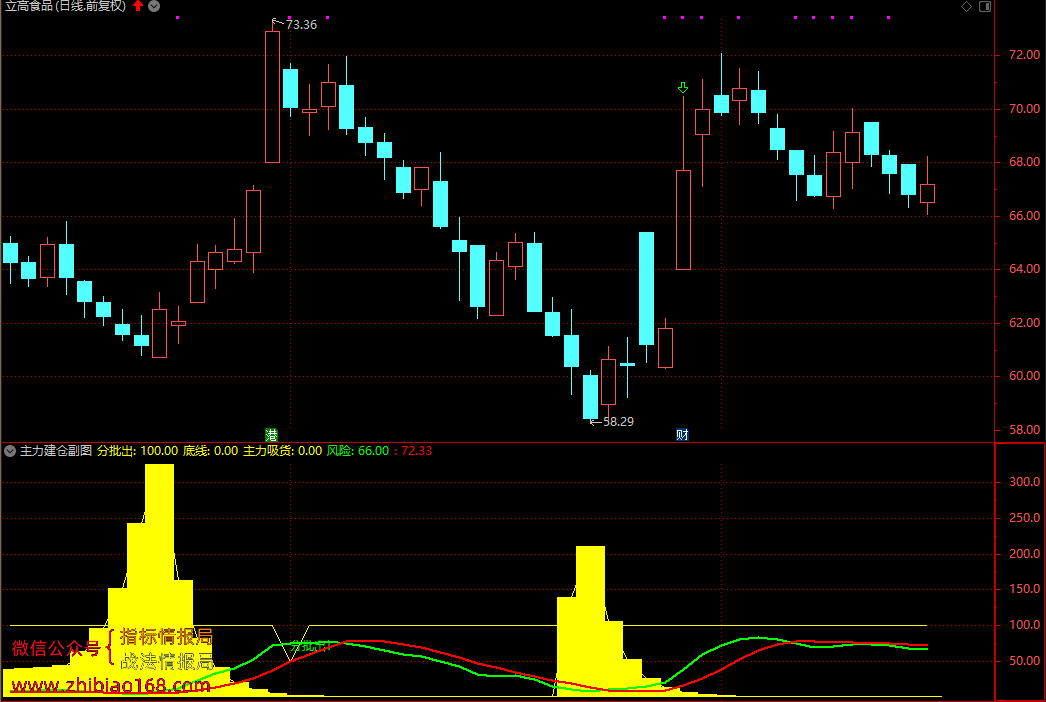1046x702 pixels.
Task: Click the 73.36 high price label
Action: click(301, 25)
